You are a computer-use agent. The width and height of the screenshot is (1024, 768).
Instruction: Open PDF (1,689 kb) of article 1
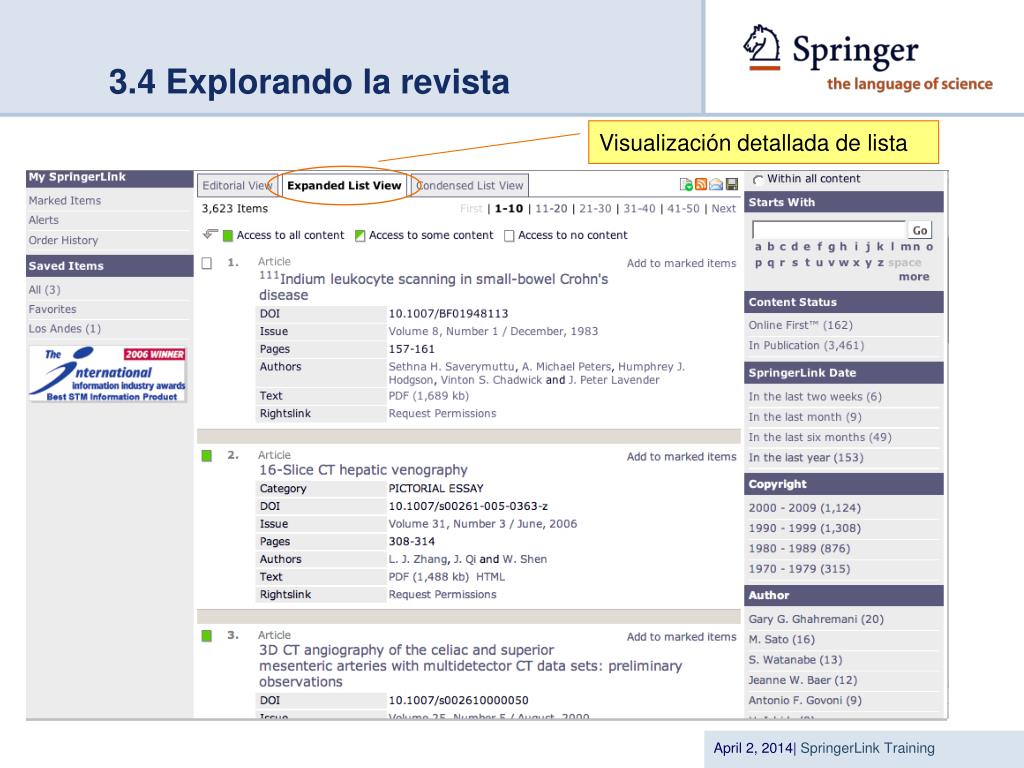pyautogui.click(x=428, y=396)
